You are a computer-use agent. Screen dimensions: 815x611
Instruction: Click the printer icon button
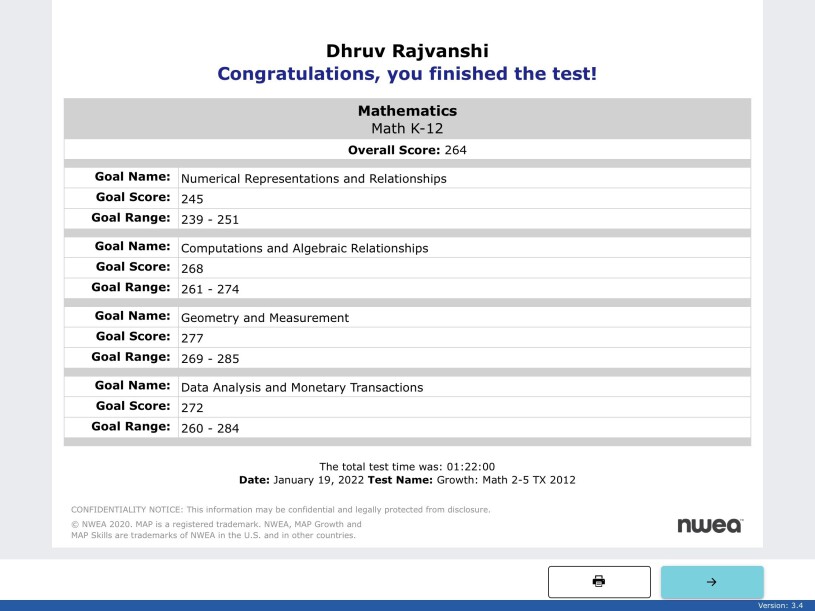[599, 581]
